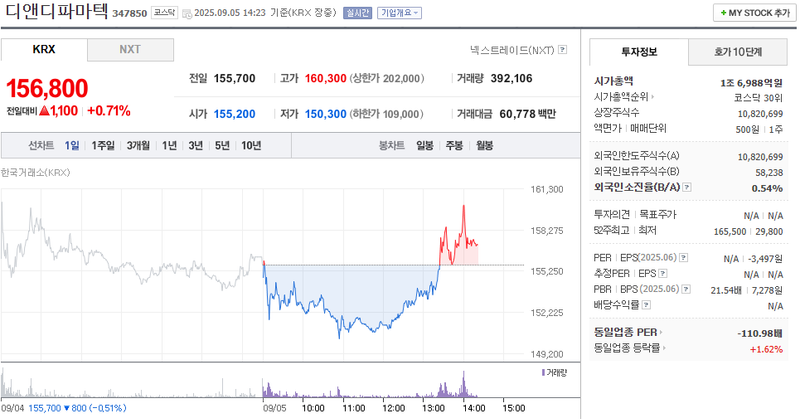Click current price 156,800
800x419 pixels.
(47, 88)
